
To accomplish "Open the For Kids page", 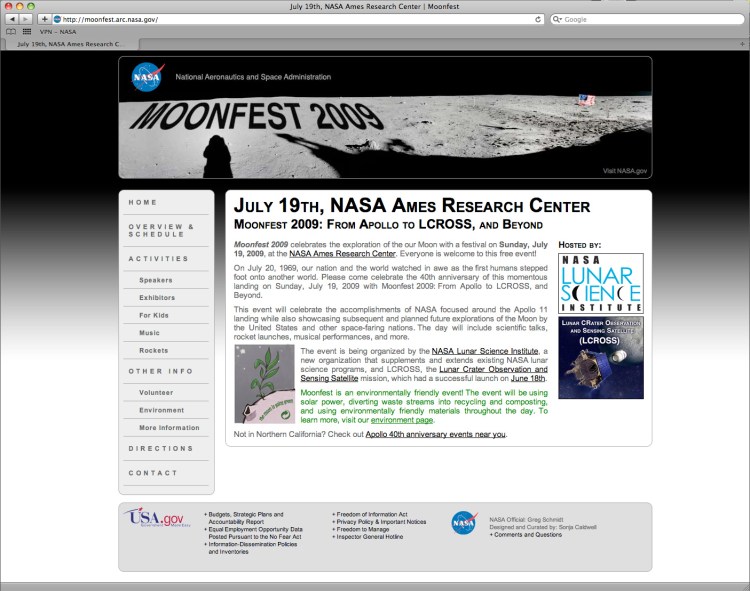I will coord(154,315).
